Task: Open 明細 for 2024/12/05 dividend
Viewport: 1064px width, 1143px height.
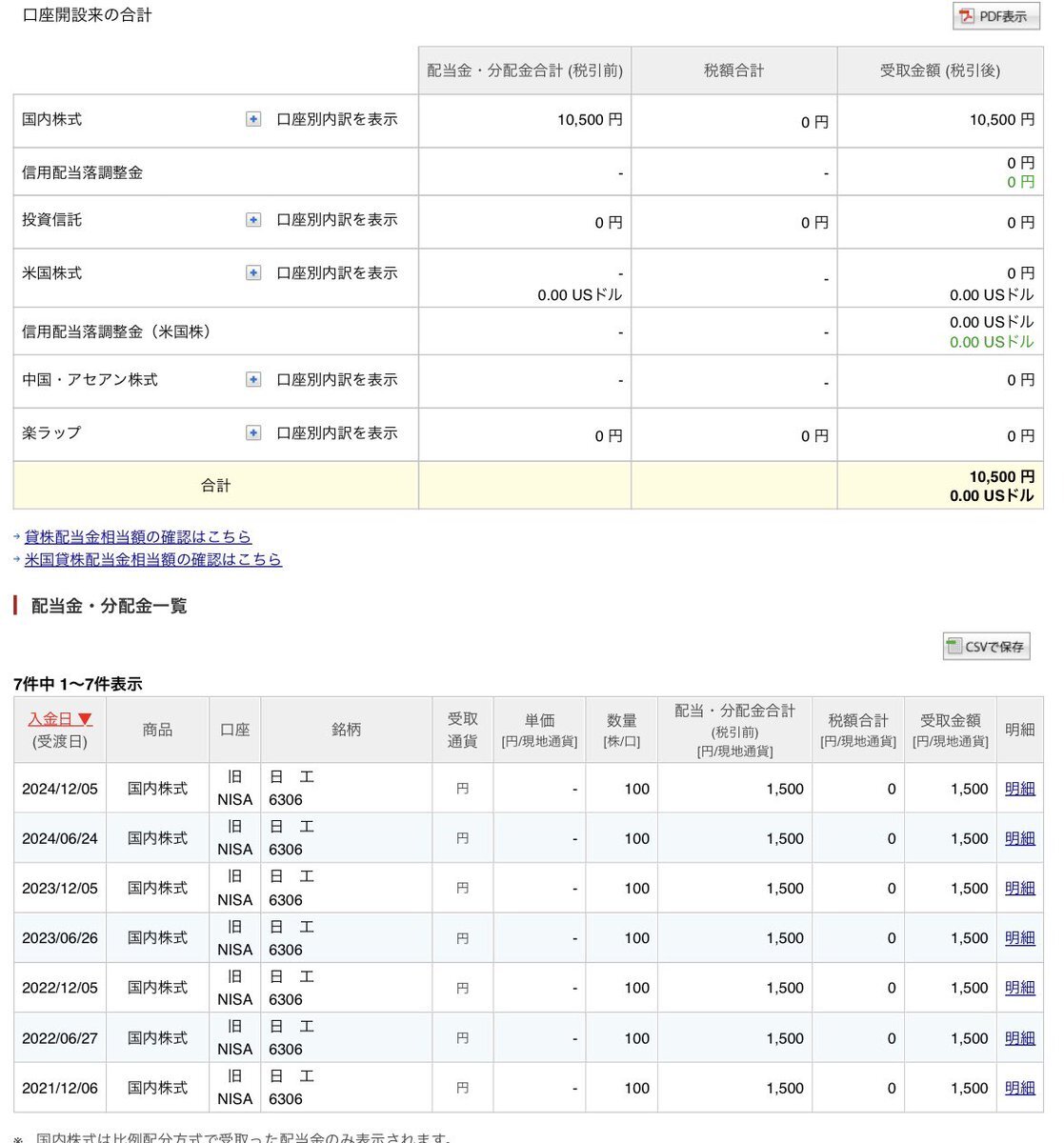Action: pos(1019,789)
